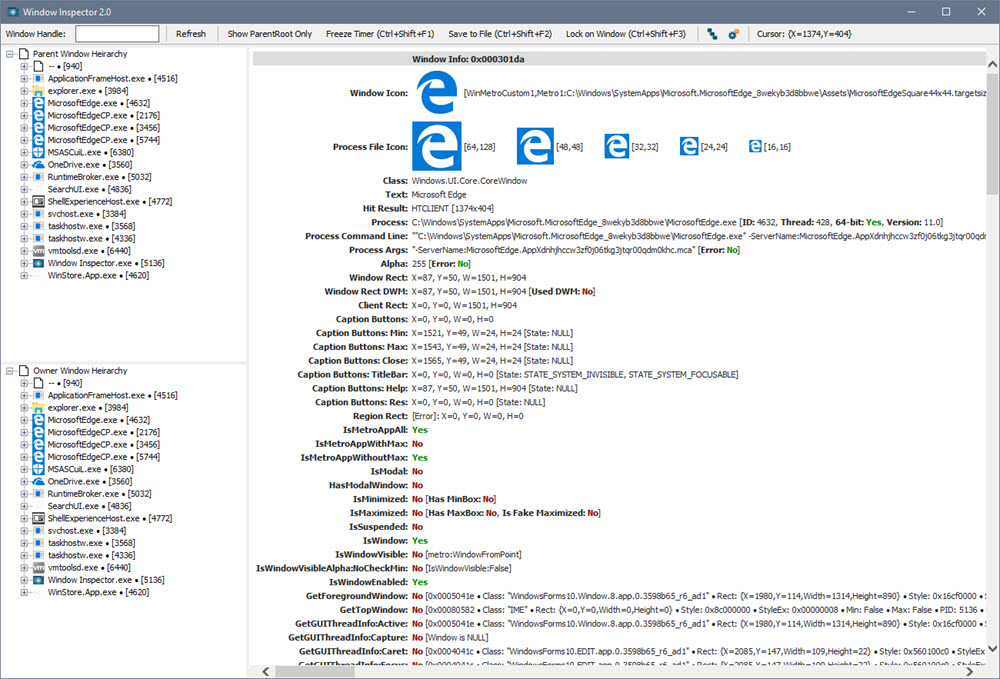Click vmtoolsd.exe icon in Owner hierarchy
Image resolution: width=1000 pixels, height=679 pixels.
[38, 567]
